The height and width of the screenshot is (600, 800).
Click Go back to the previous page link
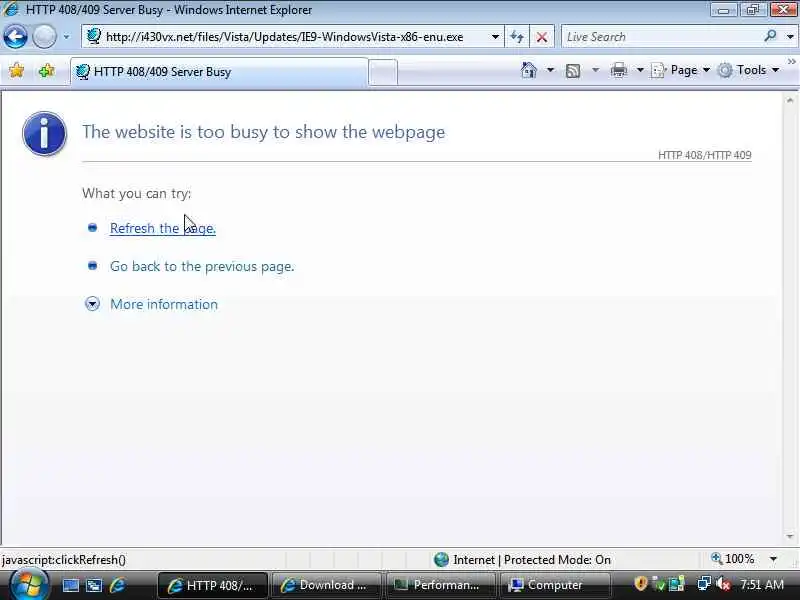(x=202, y=266)
